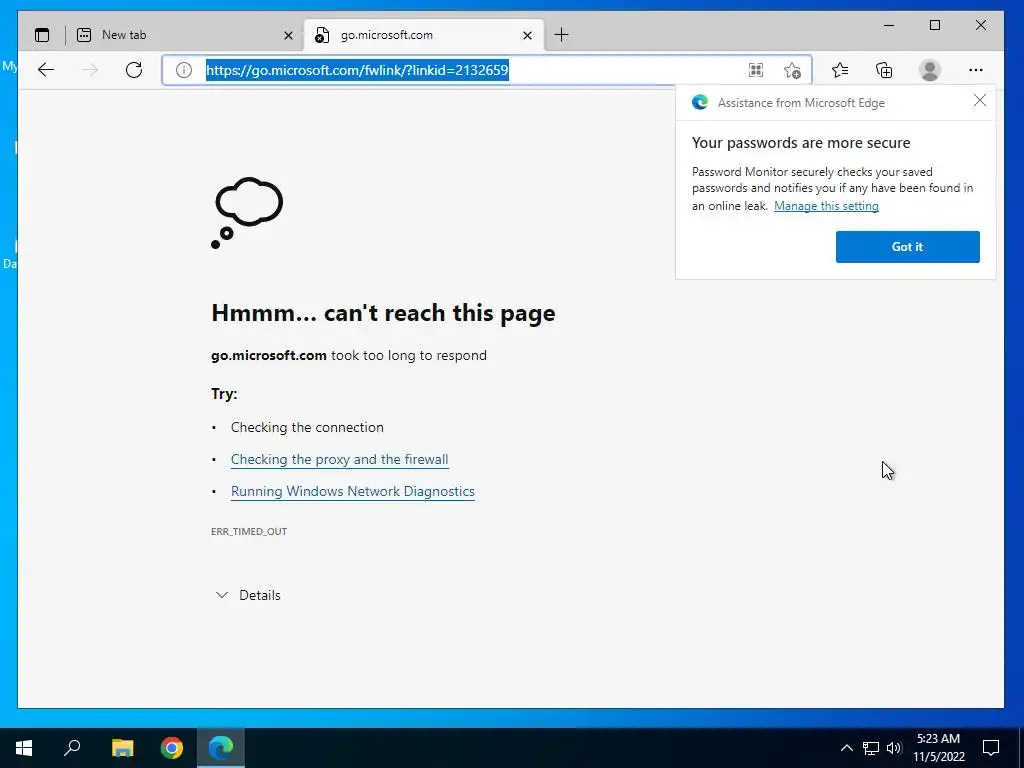This screenshot has height=768, width=1024.
Task: Select the go.microsoft.com tab
Action: click(423, 35)
